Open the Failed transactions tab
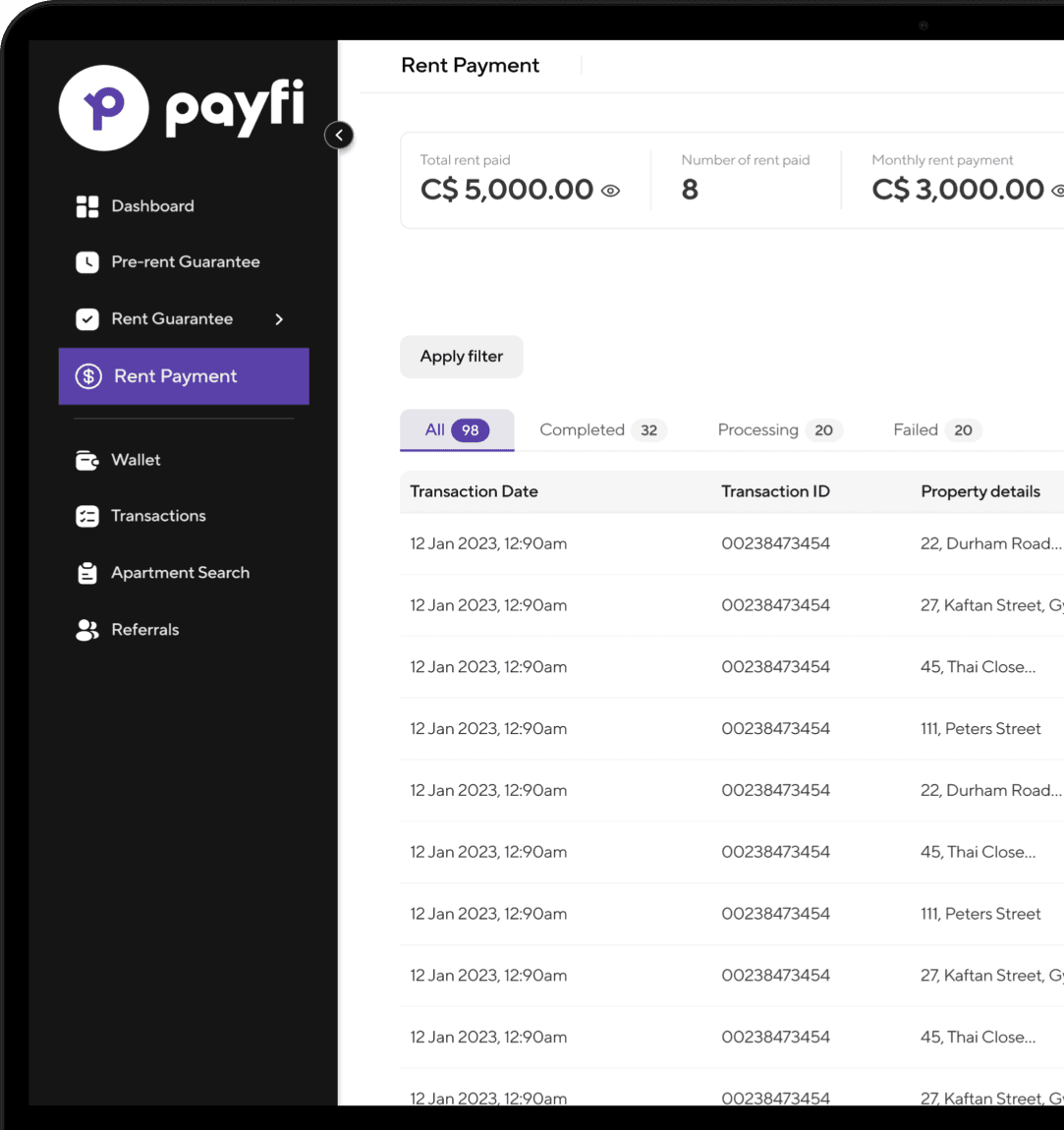This screenshot has width=1064, height=1130. [x=936, y=430]
